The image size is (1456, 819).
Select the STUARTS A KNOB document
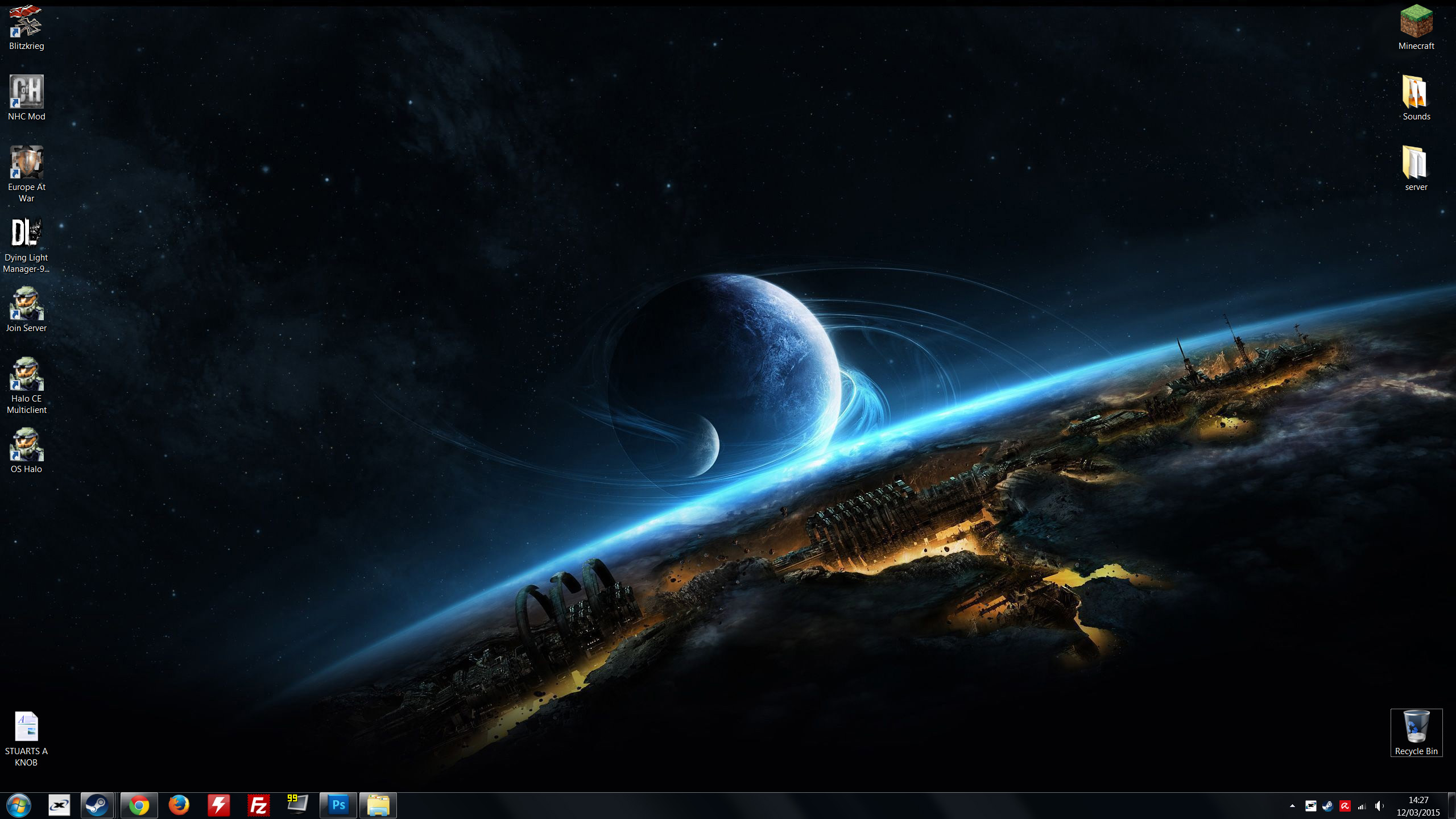26,738
